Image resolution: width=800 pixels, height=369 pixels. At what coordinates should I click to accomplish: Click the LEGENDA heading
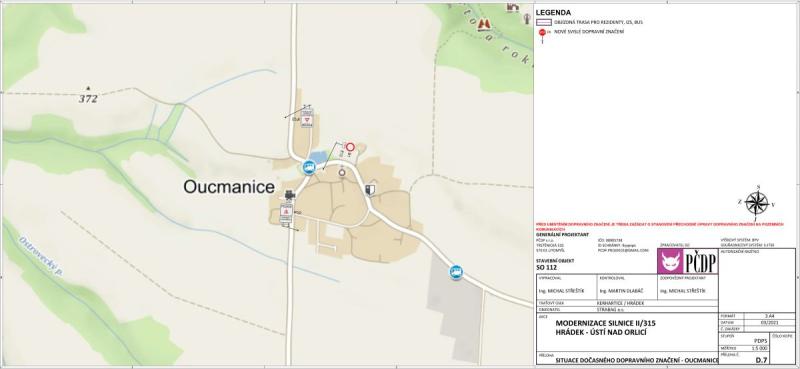click(553, 13)
